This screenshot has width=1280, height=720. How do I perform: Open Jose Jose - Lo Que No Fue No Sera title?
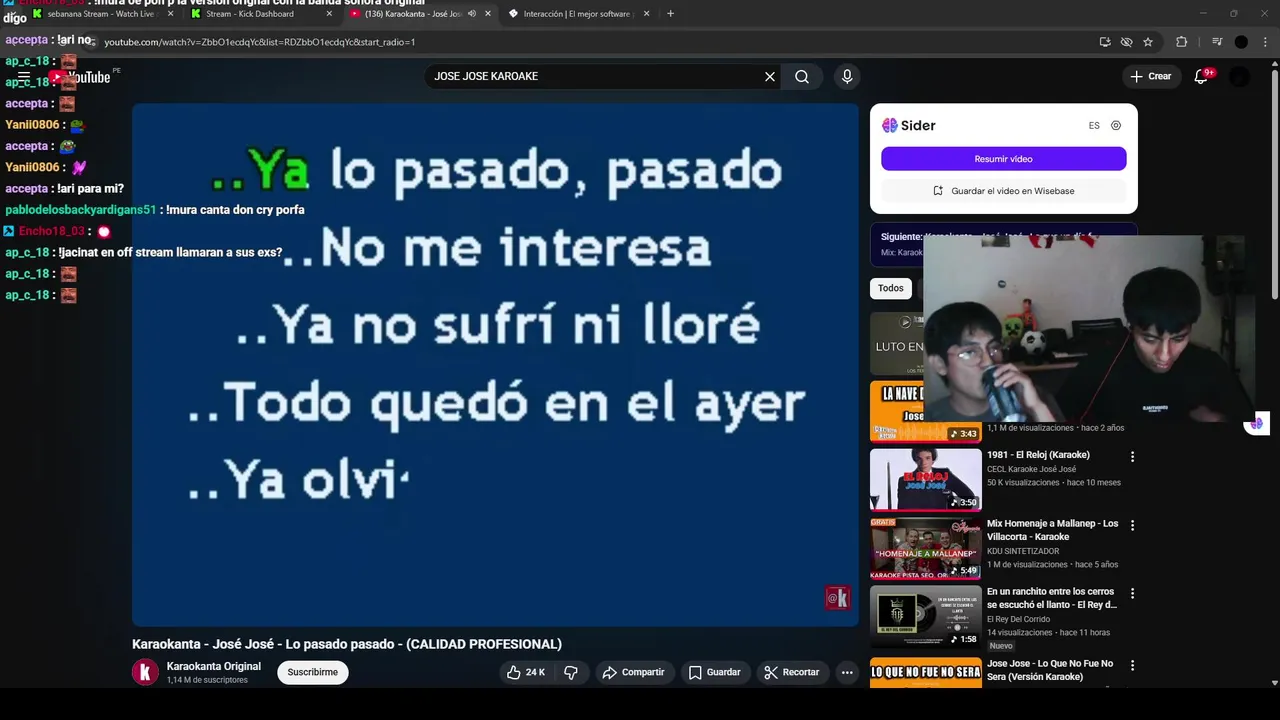coord(1050,670)
